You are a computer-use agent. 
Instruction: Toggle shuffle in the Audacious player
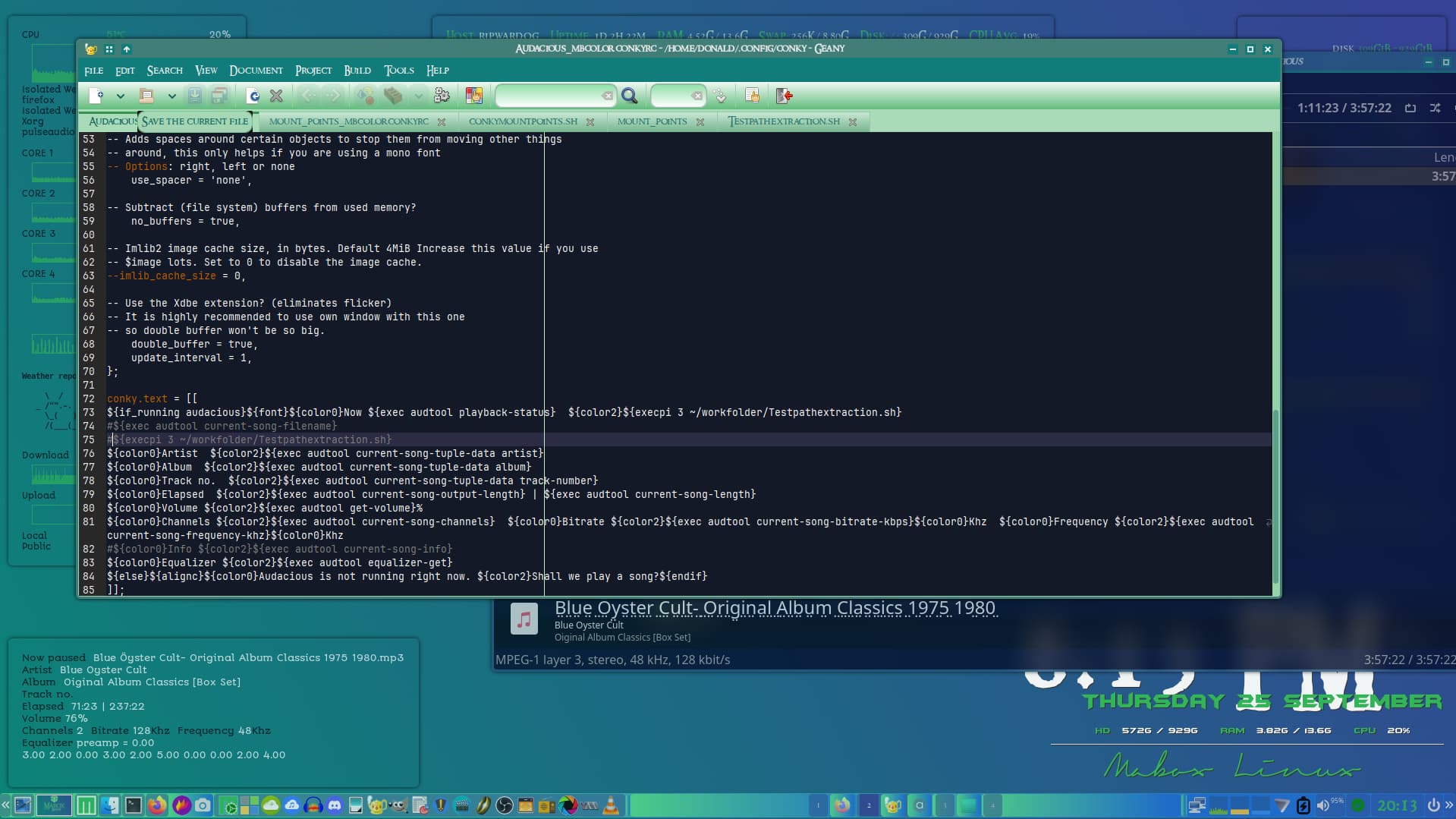[1435, 108]
